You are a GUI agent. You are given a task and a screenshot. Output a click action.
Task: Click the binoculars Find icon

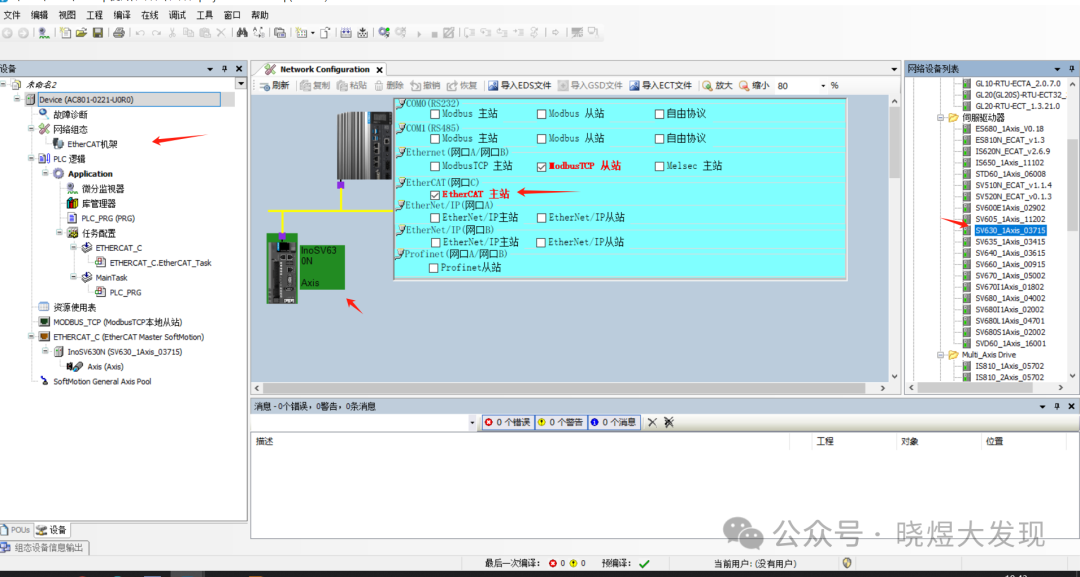click(x=241, y=33)
